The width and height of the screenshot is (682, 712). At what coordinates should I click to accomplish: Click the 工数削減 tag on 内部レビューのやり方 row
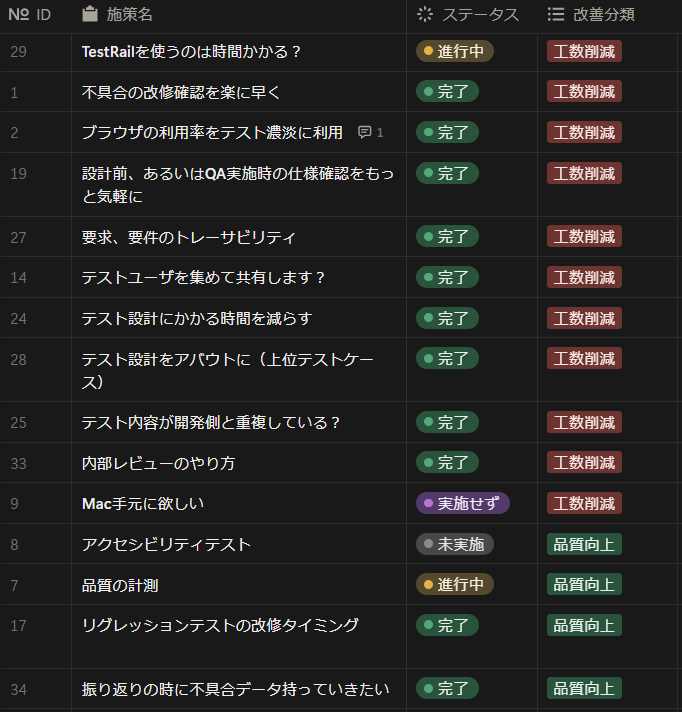584,463
